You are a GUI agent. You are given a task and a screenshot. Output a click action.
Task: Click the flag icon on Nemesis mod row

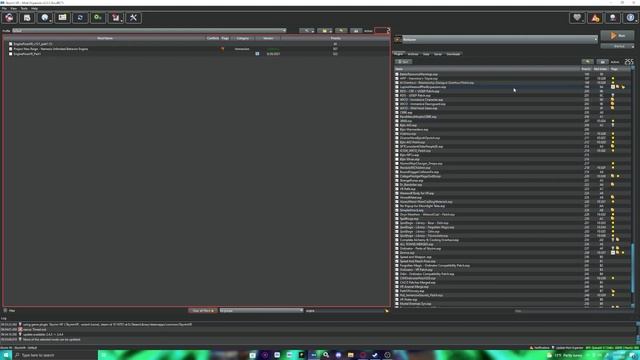point(222,49)
